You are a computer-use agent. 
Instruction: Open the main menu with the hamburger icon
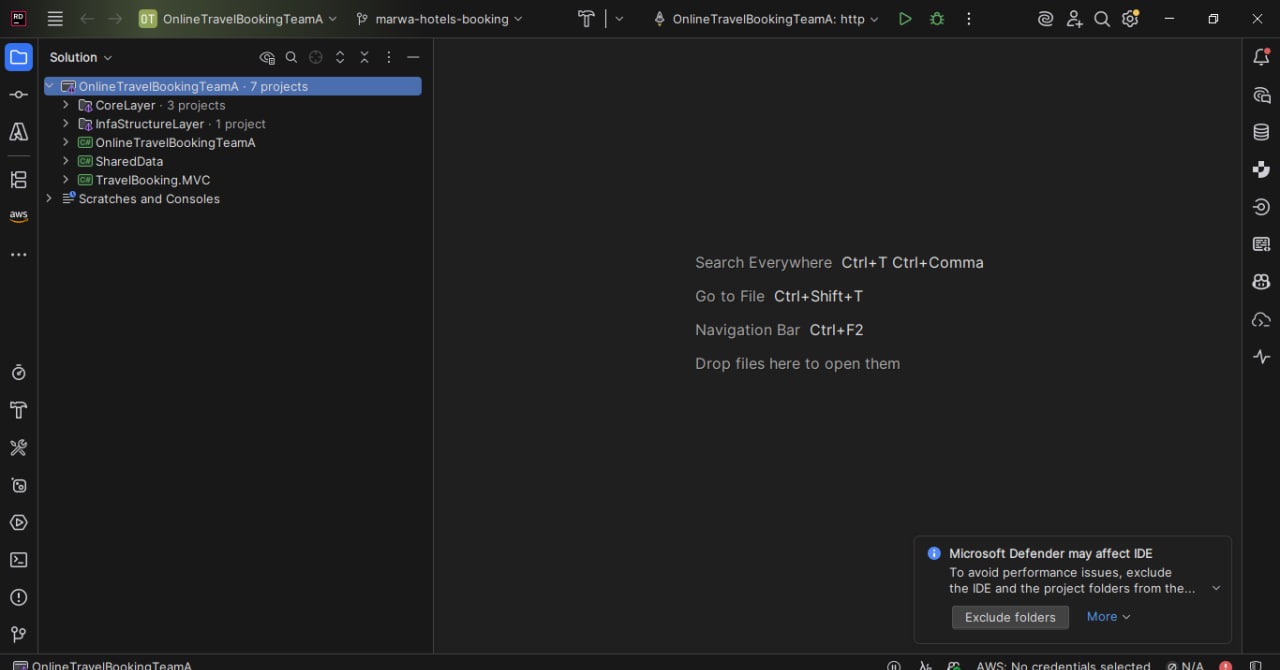[55, 18]
